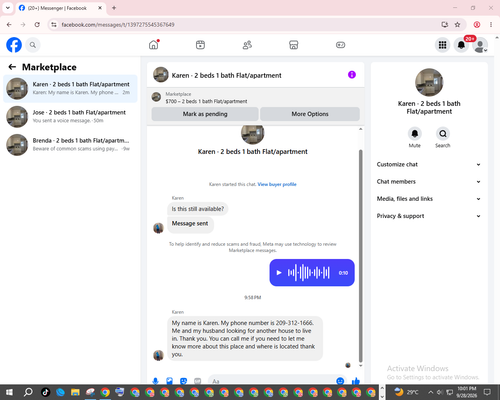The height and width of the screenshot is (400, 500).
Task: Open a new browser tab
Action: pyautogui.click(x=114, y=8)
